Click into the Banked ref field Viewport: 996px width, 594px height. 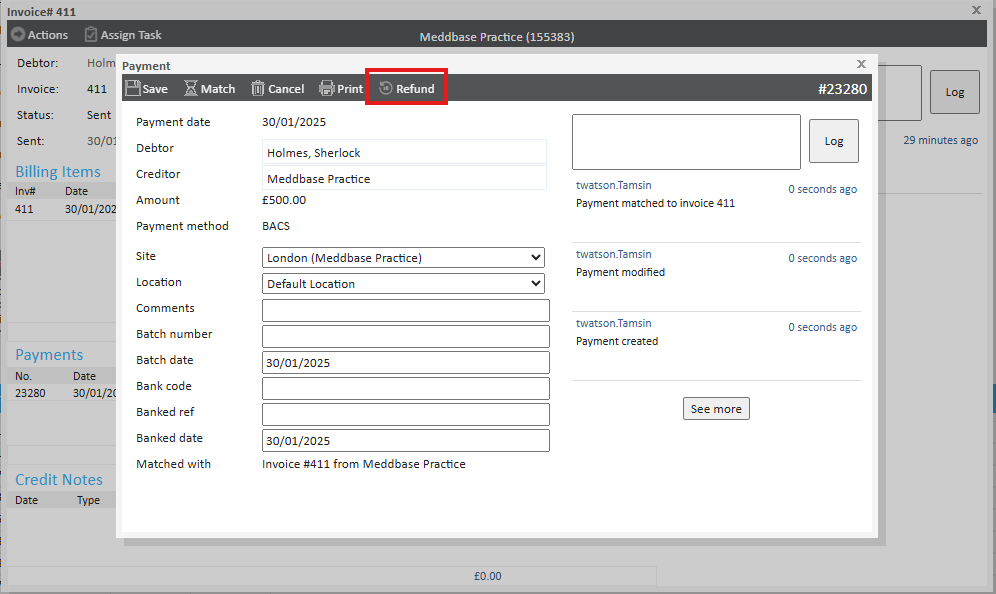point(405,414)
